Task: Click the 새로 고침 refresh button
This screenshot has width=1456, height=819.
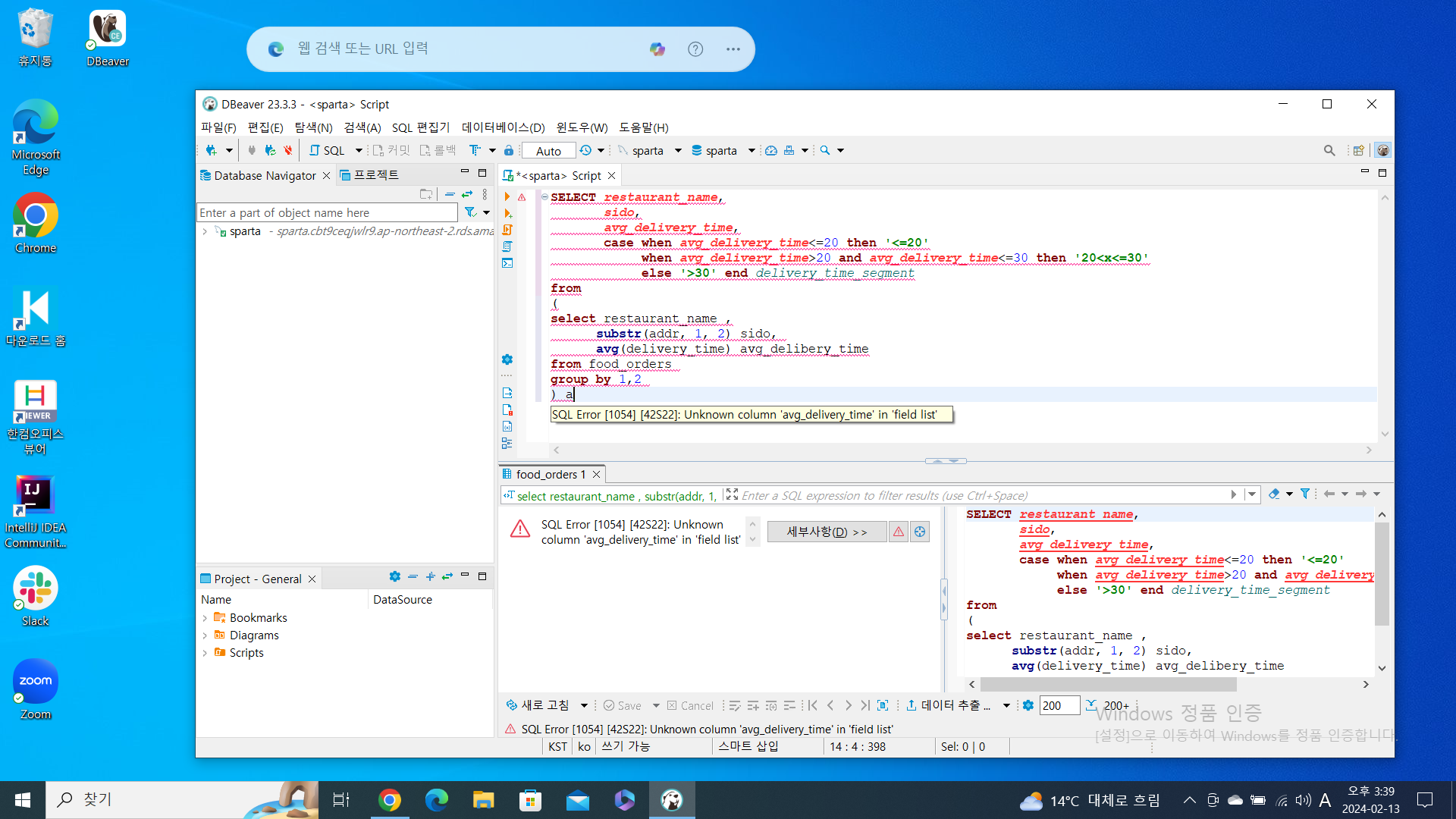Action: click(538, 705)
